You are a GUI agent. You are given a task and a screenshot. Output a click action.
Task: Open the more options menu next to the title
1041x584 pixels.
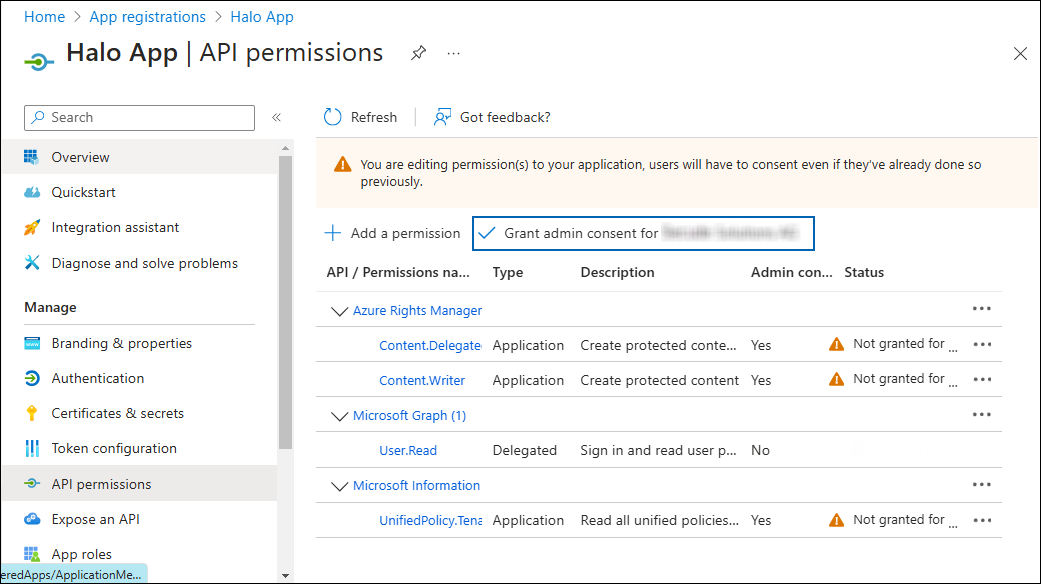[453, 53]
